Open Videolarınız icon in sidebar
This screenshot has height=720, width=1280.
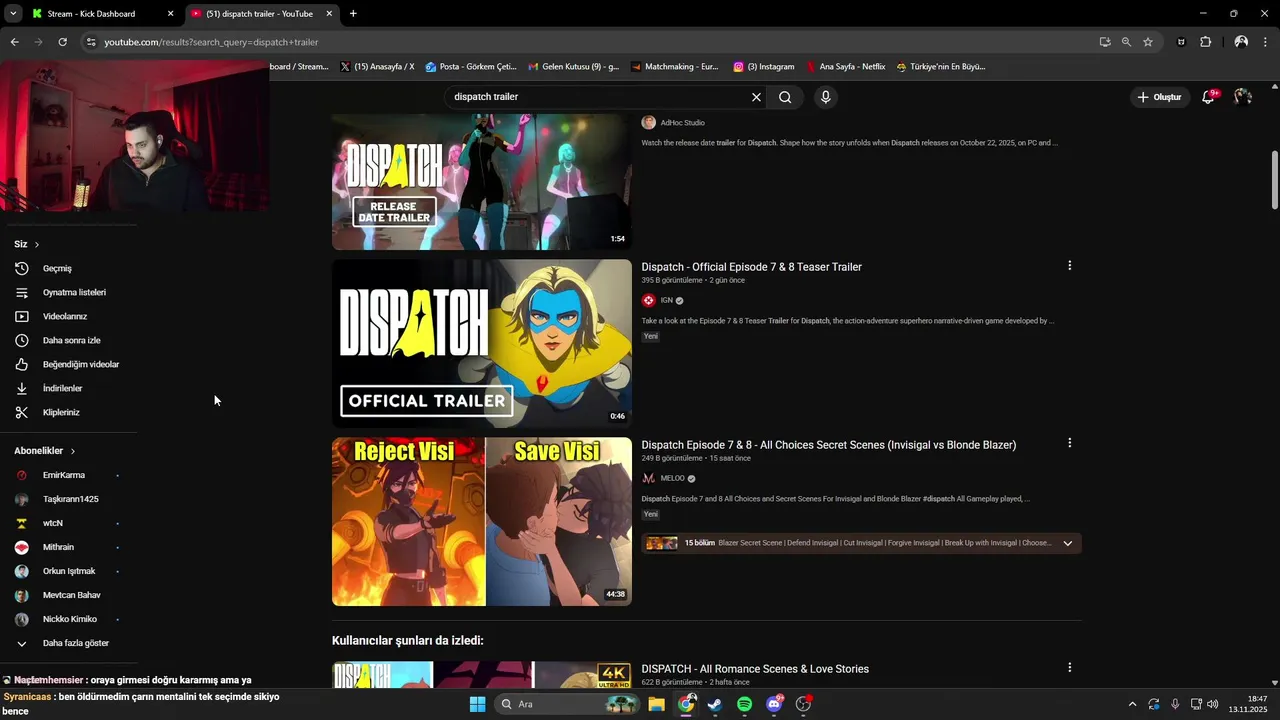click(x=22, y=316)
